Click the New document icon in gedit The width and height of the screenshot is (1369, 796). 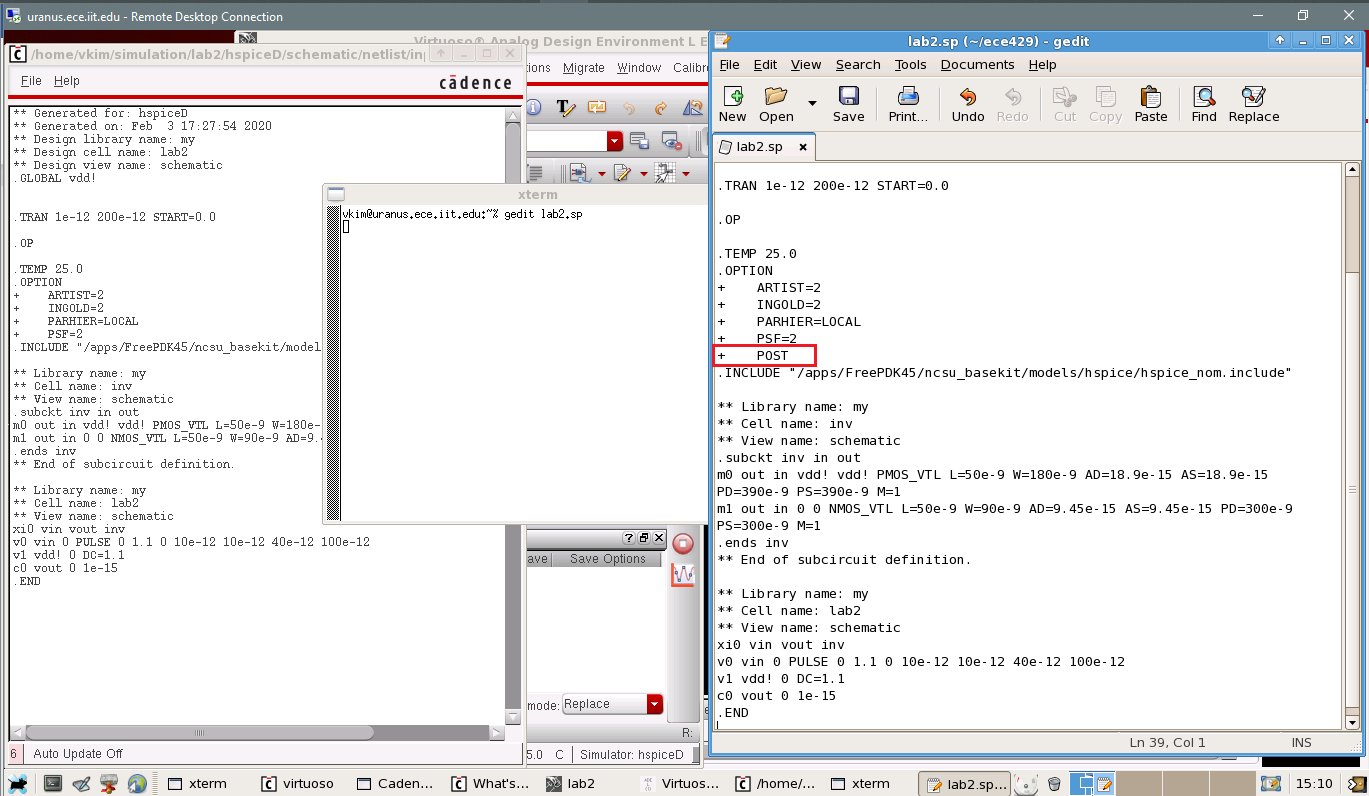pyautogui.click(x=732, y=104)
